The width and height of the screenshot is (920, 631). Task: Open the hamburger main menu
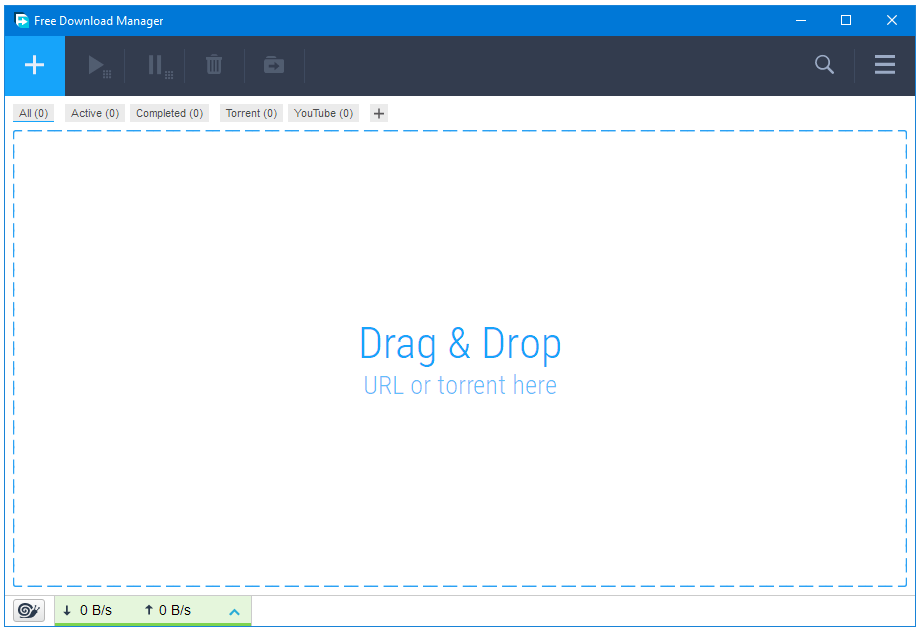pyautogui.click(x=885, y=65)
